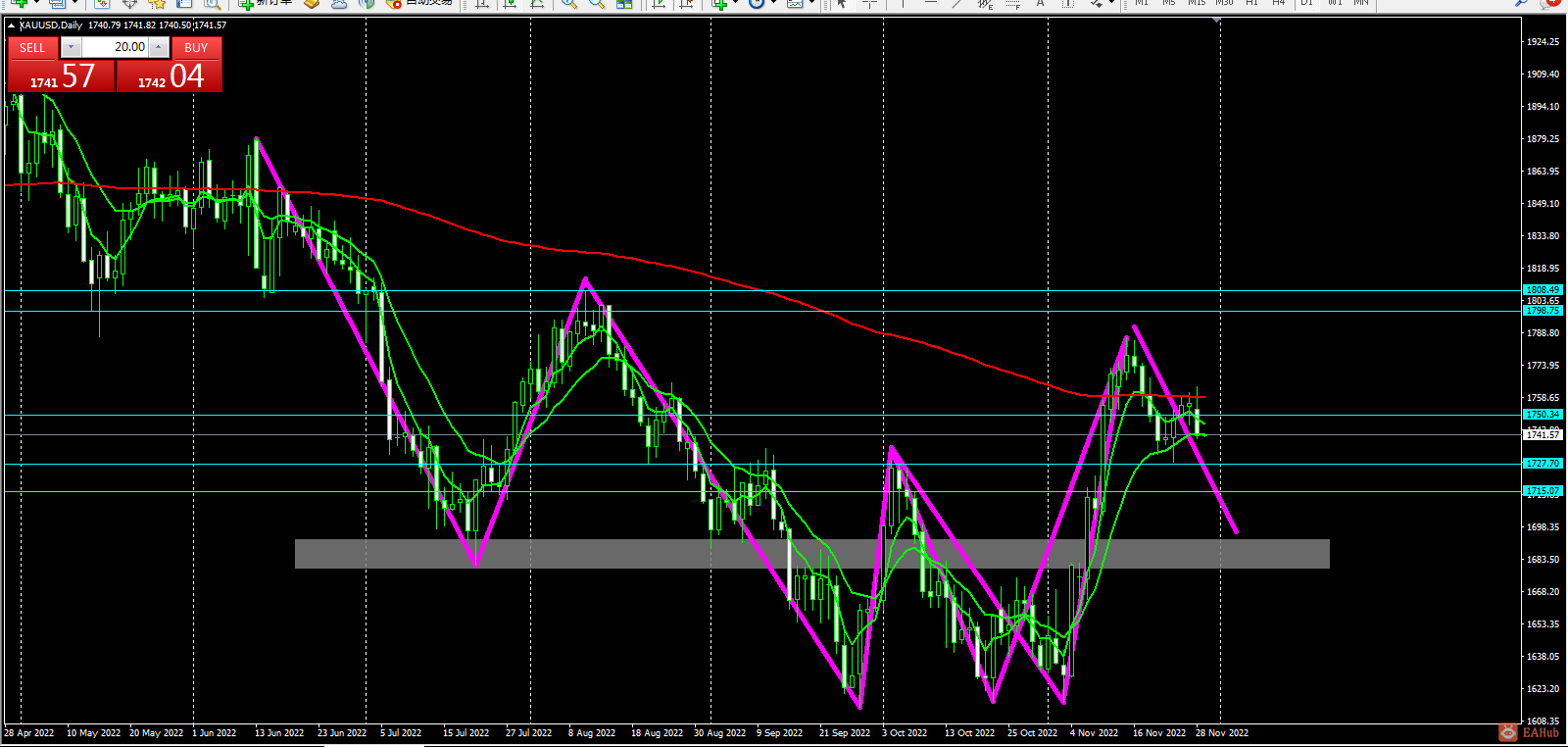Switch to M30 timeframe
The height and width of the screenshot is (747, 1568).
[1224, 3]
